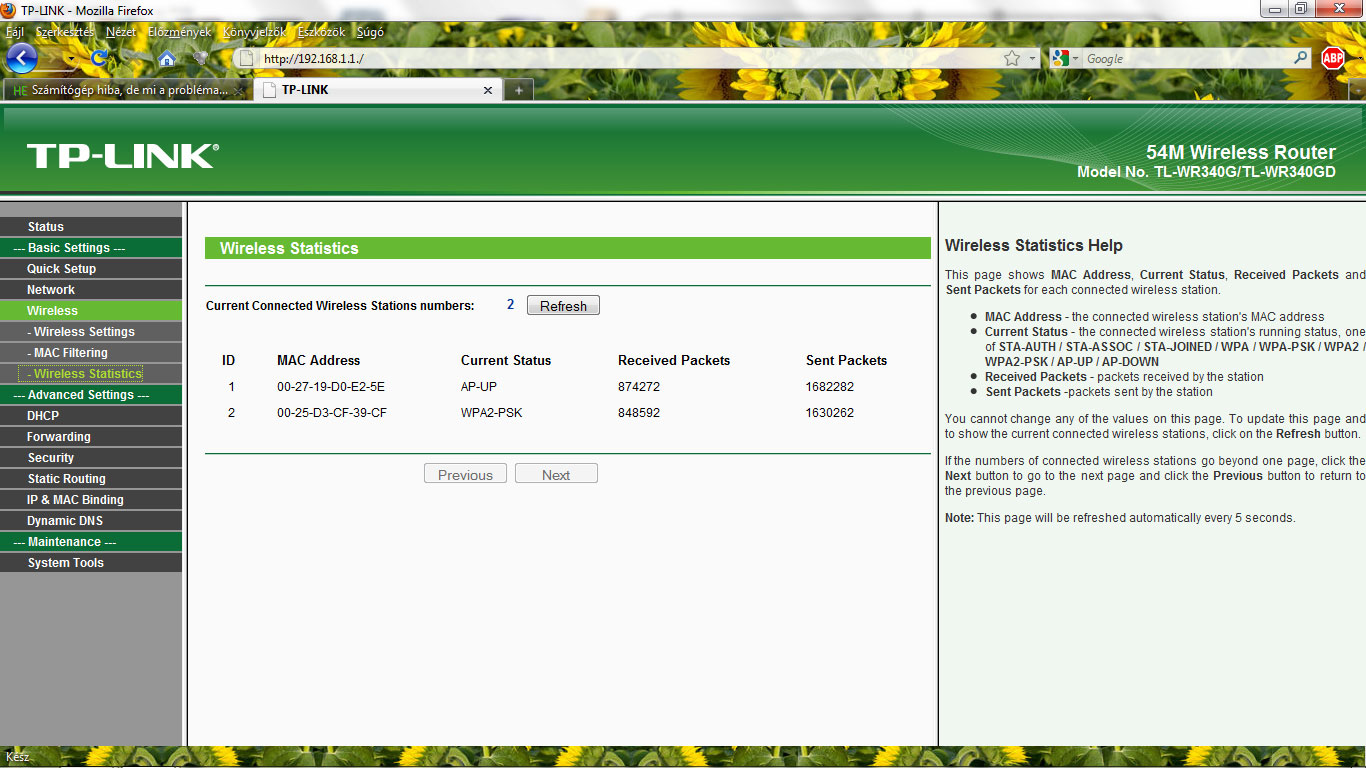Click MAC address 00-27-19-D0-E2-5E
Viewport: 1366px width, 768px height.
click(331, 387)
